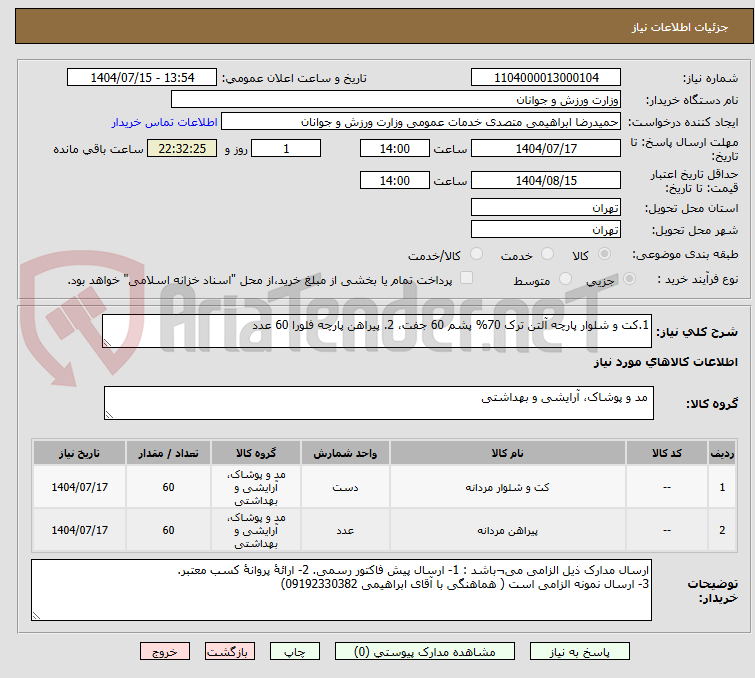Click quantity 60 in the suit row
Viewport: 755px width, 678px height.
click(168, 487)
